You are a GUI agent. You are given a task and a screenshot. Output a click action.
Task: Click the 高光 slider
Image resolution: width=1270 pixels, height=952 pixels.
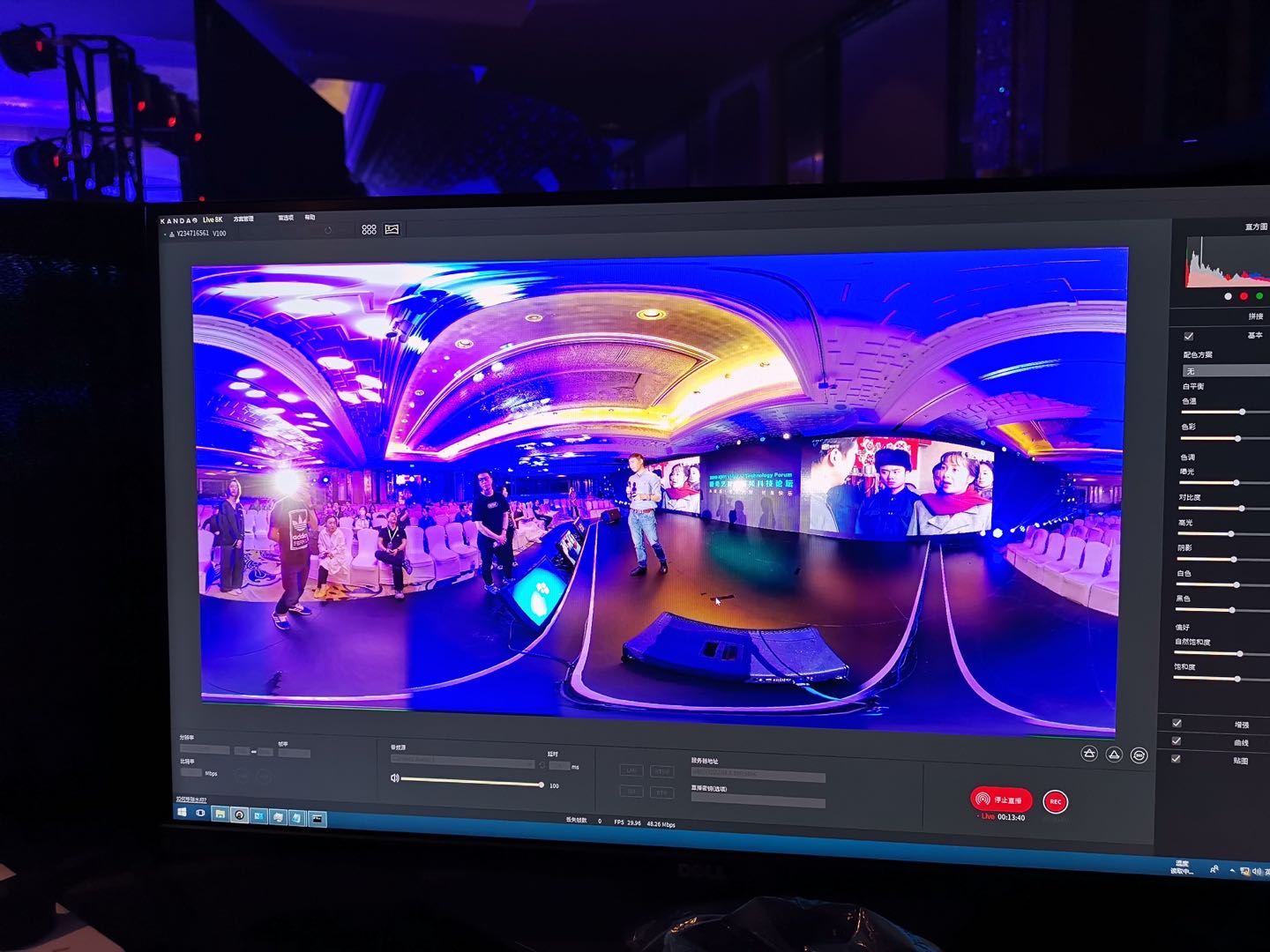point(1222,534)
